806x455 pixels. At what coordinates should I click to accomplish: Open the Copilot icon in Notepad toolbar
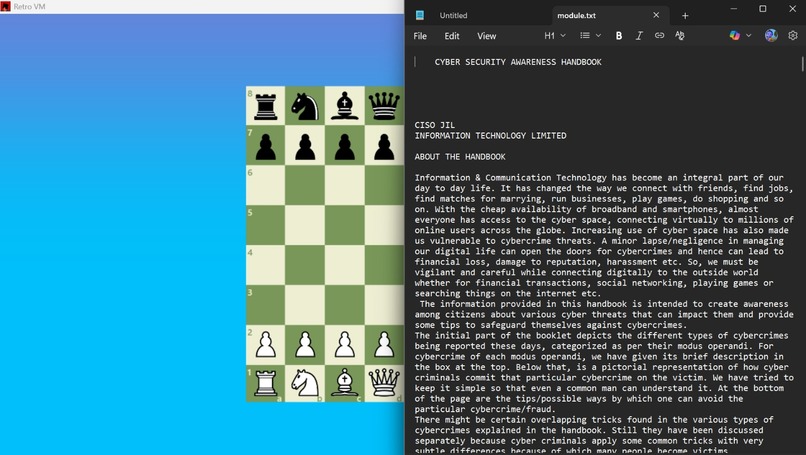[x=735, y=35]
